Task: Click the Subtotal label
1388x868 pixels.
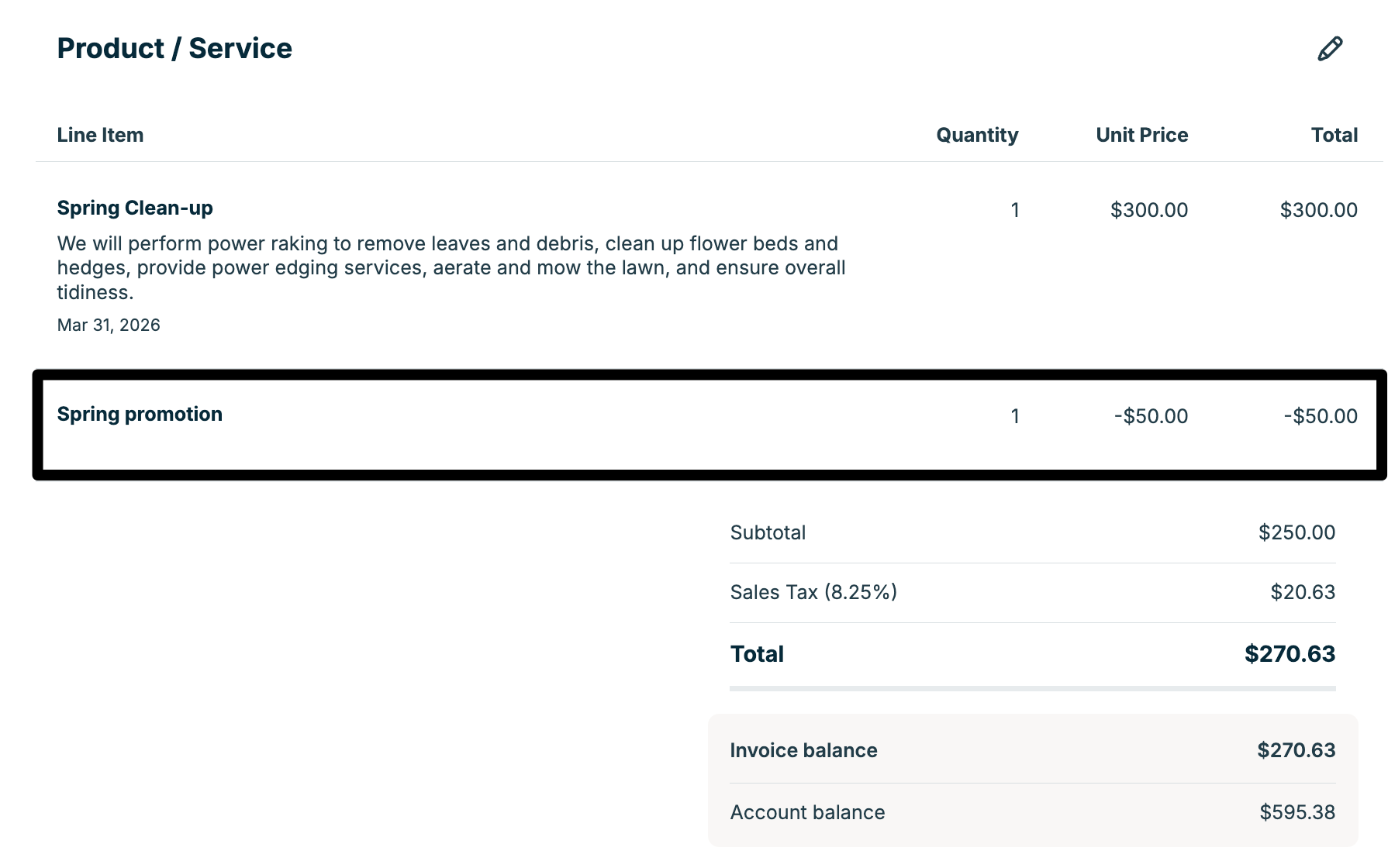Action: point(768,532)
